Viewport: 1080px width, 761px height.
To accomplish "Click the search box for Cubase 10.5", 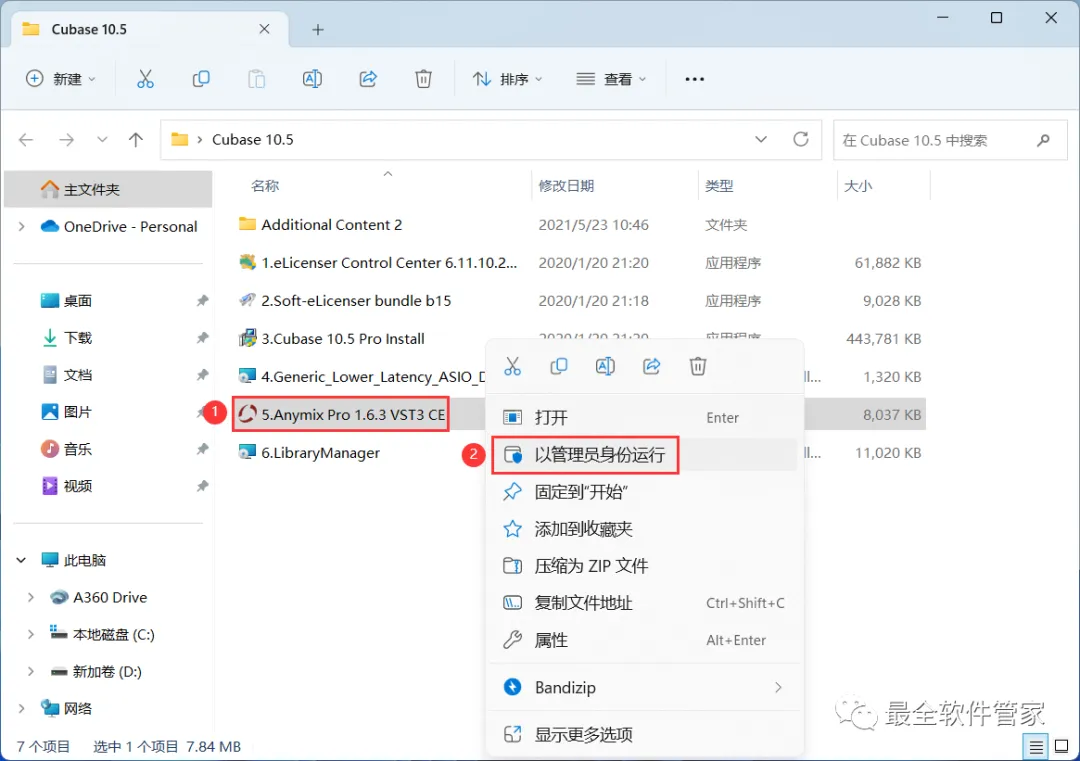I will click(x=950, y=140).
